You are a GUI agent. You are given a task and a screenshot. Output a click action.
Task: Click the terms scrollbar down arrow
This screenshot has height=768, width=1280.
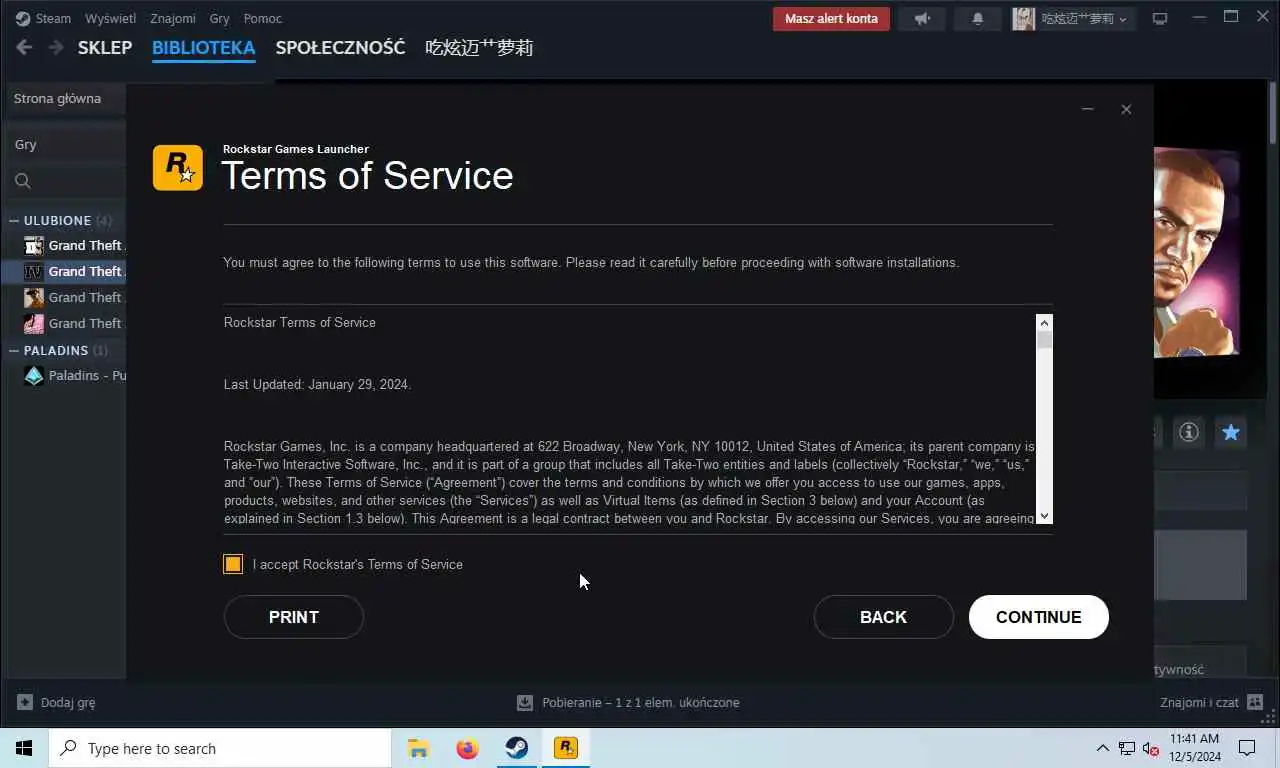[x=1045, y=516]
